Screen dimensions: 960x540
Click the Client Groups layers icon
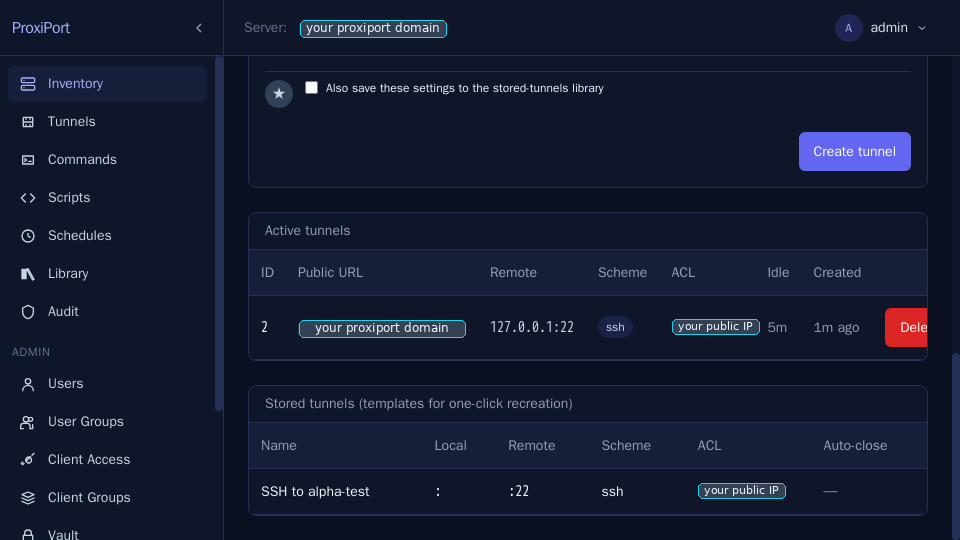click(28, 498)
